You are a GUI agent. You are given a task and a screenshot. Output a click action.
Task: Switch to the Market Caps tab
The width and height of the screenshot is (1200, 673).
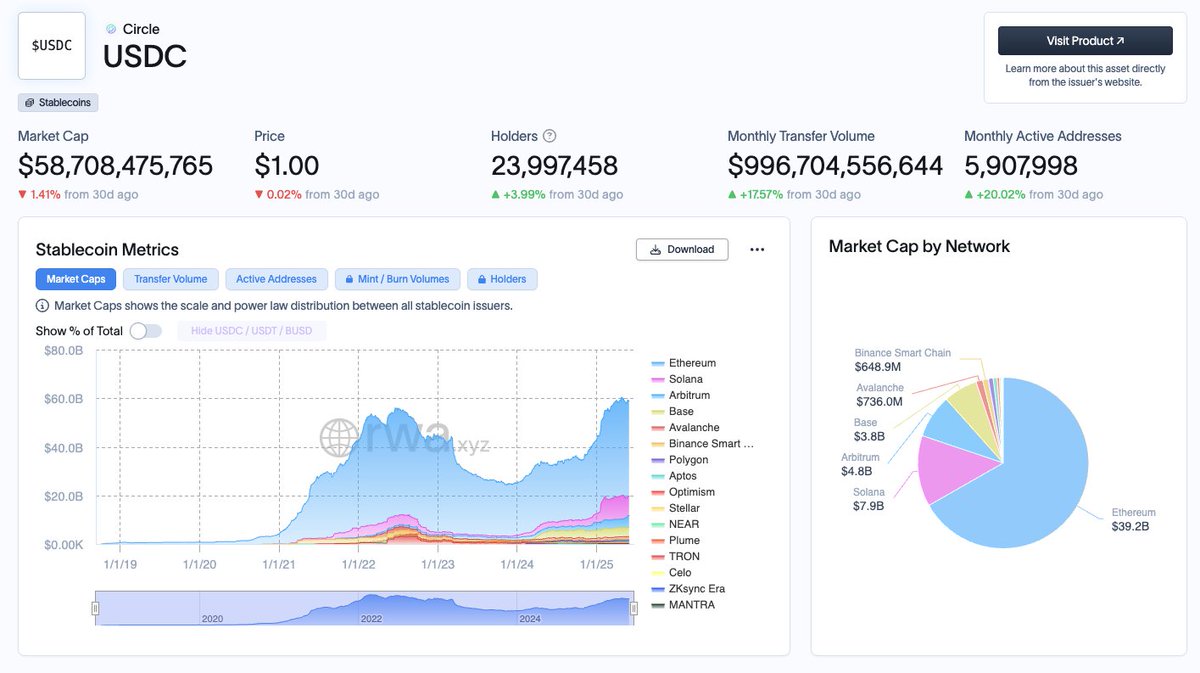(x=76, y=279)
